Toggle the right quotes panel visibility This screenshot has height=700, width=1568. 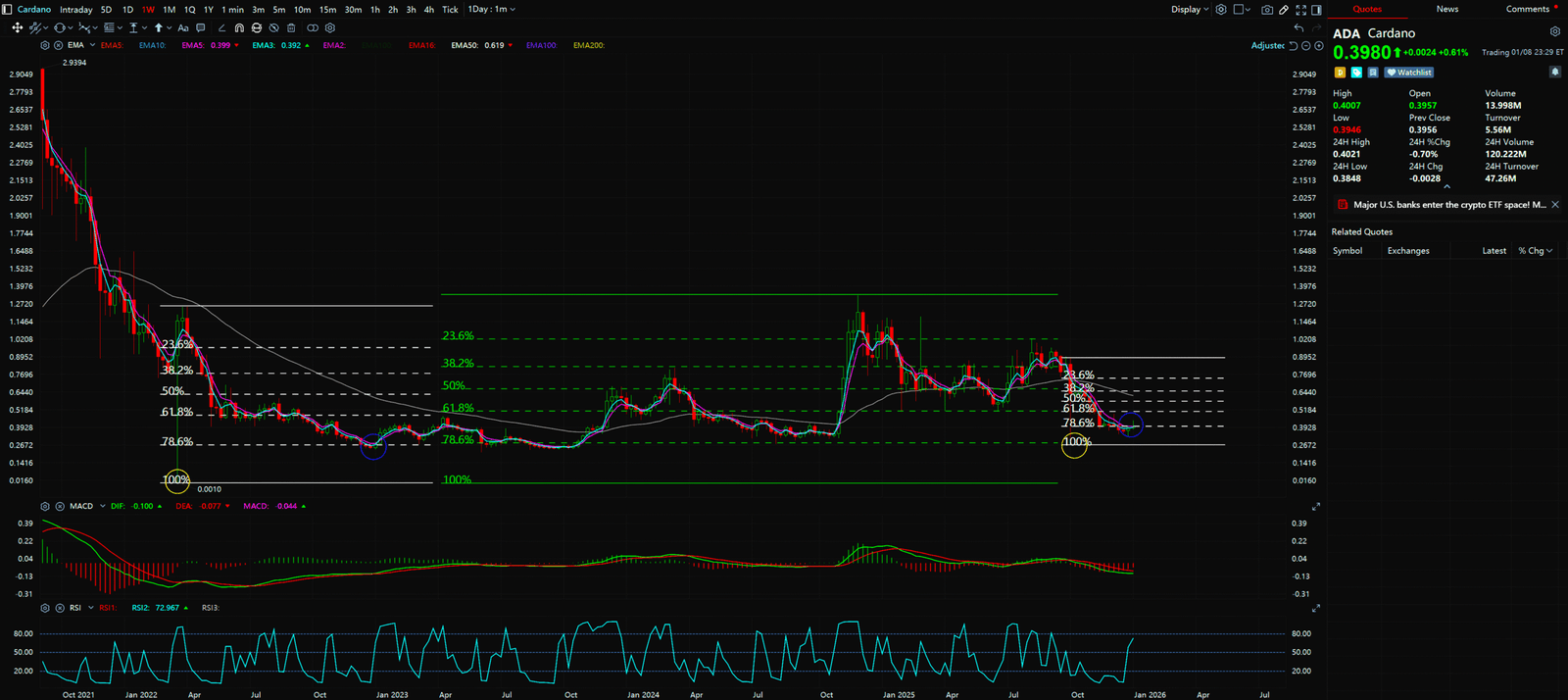[x=1316, y=10]
